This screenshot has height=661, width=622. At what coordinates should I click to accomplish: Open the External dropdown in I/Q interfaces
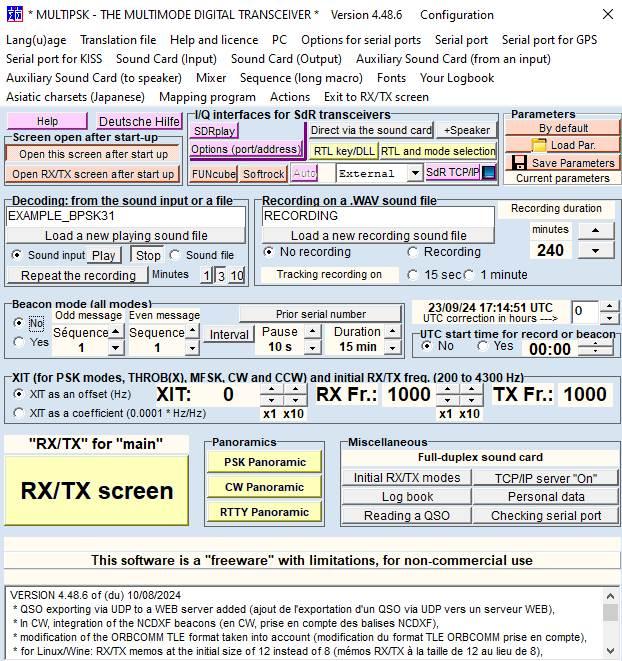point(415,173)
